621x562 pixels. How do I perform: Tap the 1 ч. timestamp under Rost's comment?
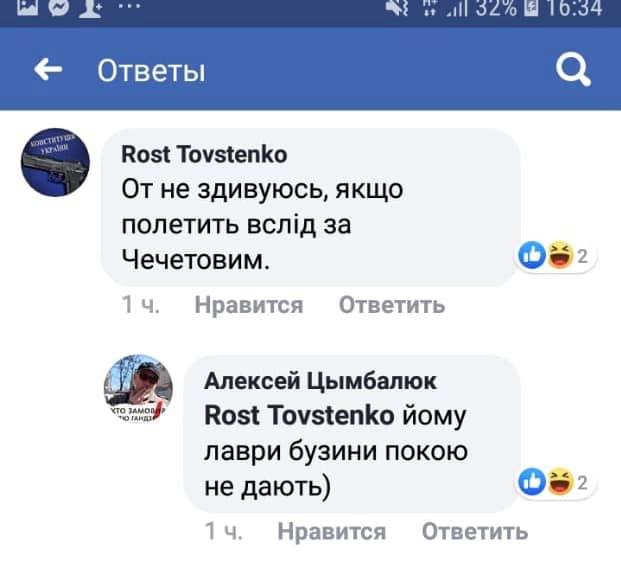138,305
